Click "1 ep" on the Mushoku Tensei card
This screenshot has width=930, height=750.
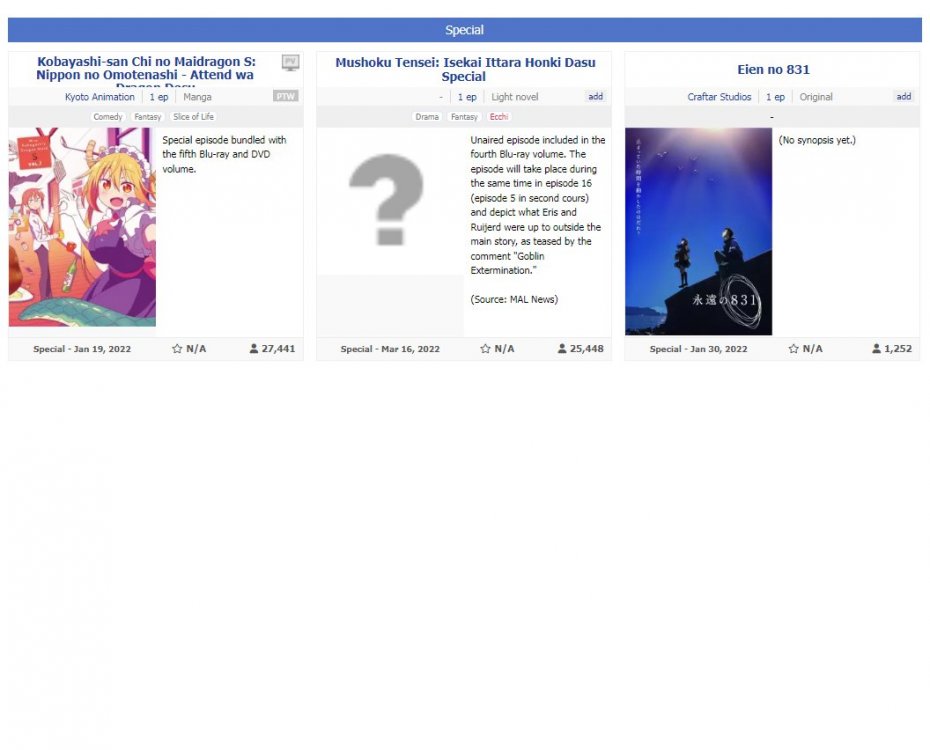pos(467,97)
